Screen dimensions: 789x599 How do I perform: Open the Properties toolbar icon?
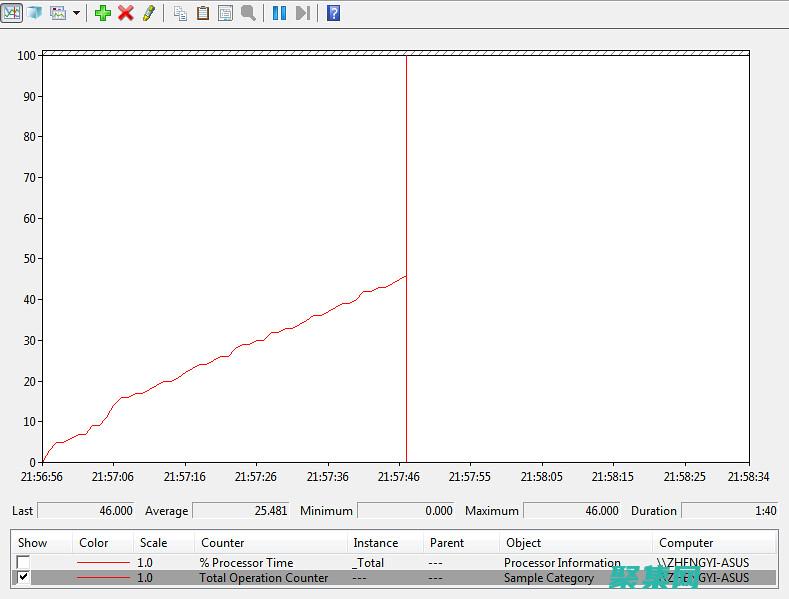click(x=225, y=13)
